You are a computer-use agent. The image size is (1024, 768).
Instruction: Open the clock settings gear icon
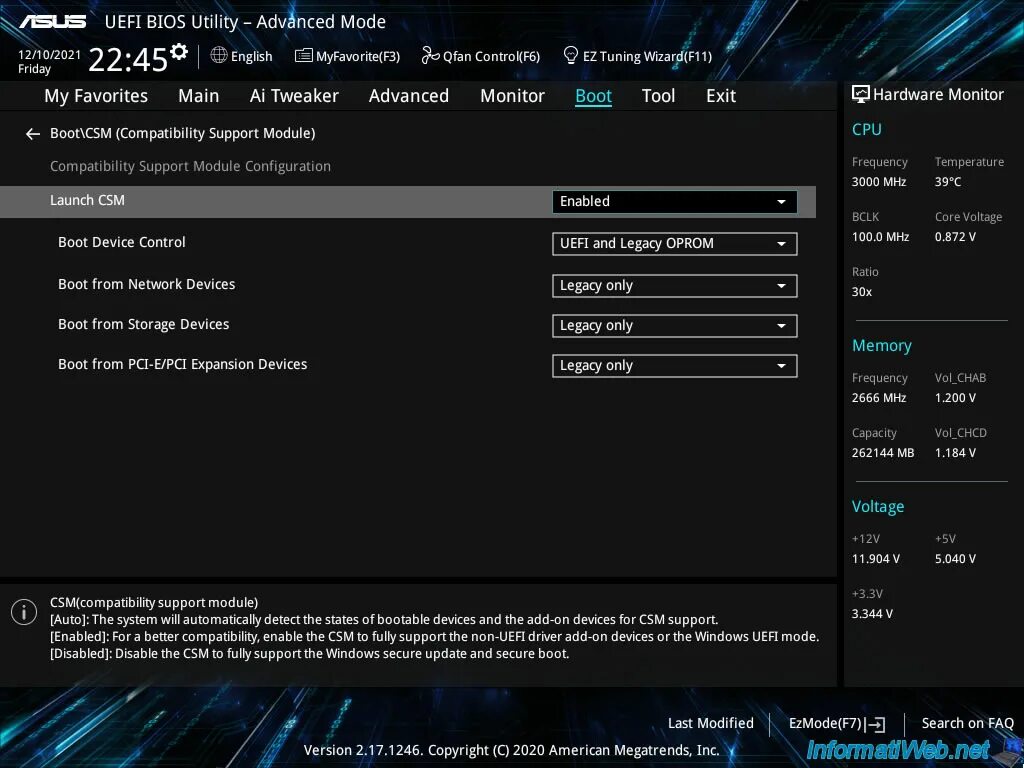coord(179,52)
